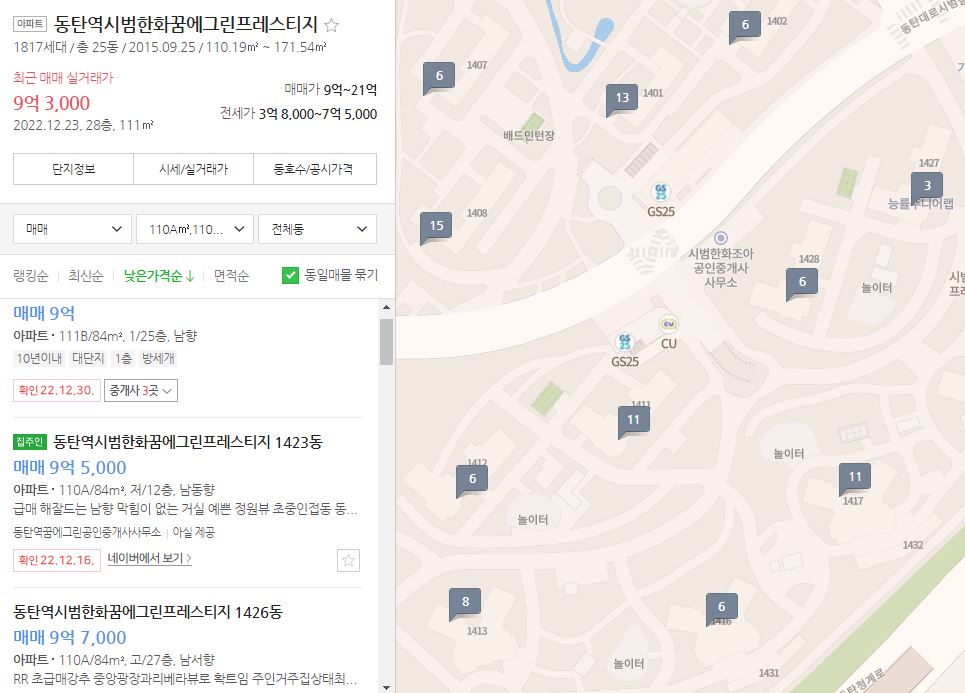Screen dimensions: 965x693
Task: Click the CU convenience store icon
Action: (666, 324)
